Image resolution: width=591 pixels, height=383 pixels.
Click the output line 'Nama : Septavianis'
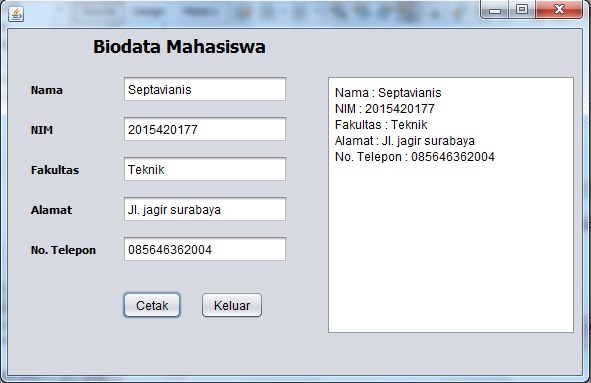coord(388,93)
